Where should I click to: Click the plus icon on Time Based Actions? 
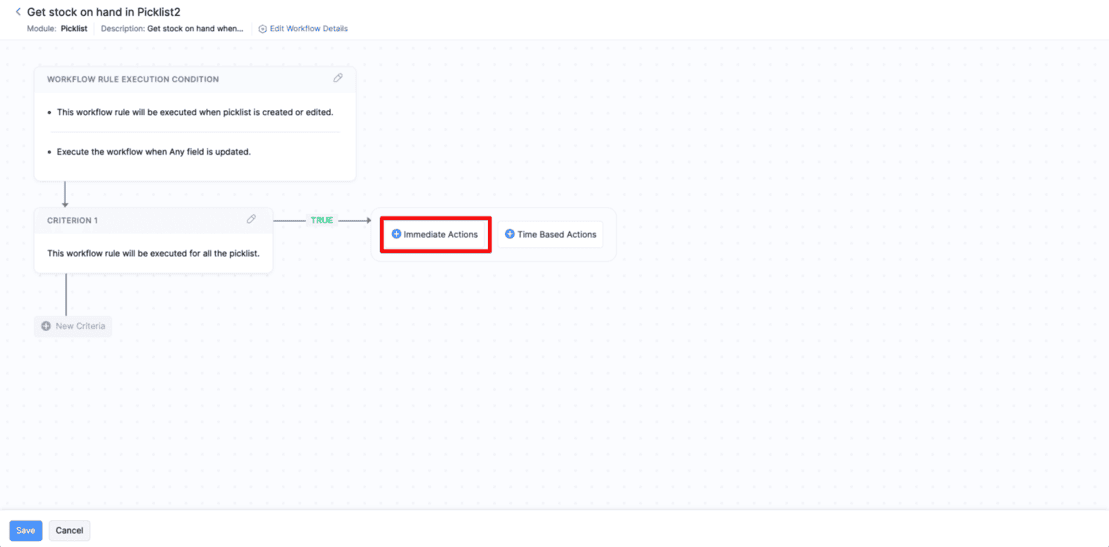click(510, 234)
